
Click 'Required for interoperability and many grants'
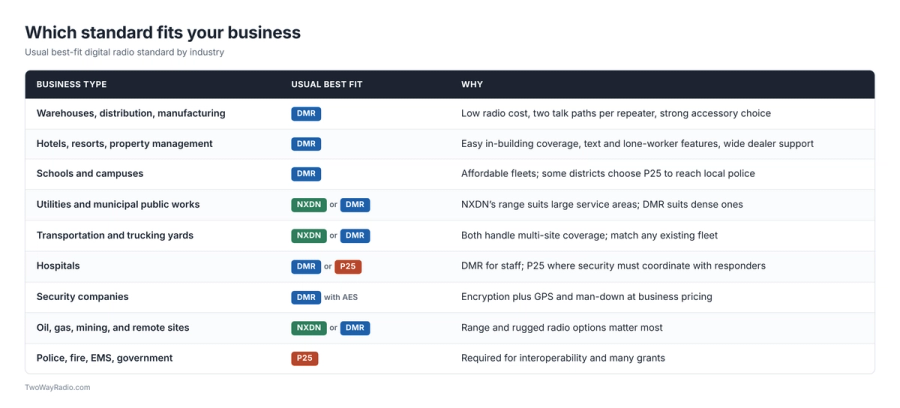563,359
